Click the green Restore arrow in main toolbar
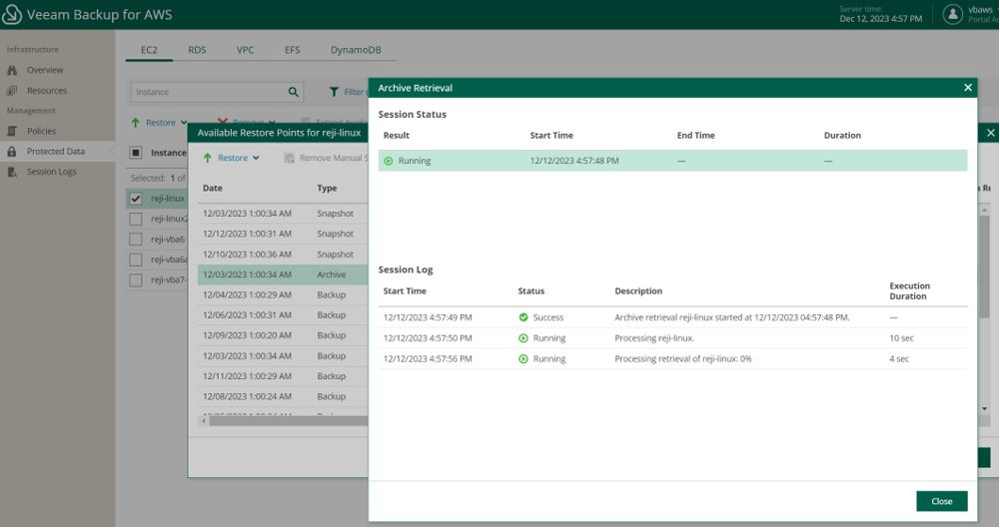Screen dimensions: 1000x529 point(135,123)
